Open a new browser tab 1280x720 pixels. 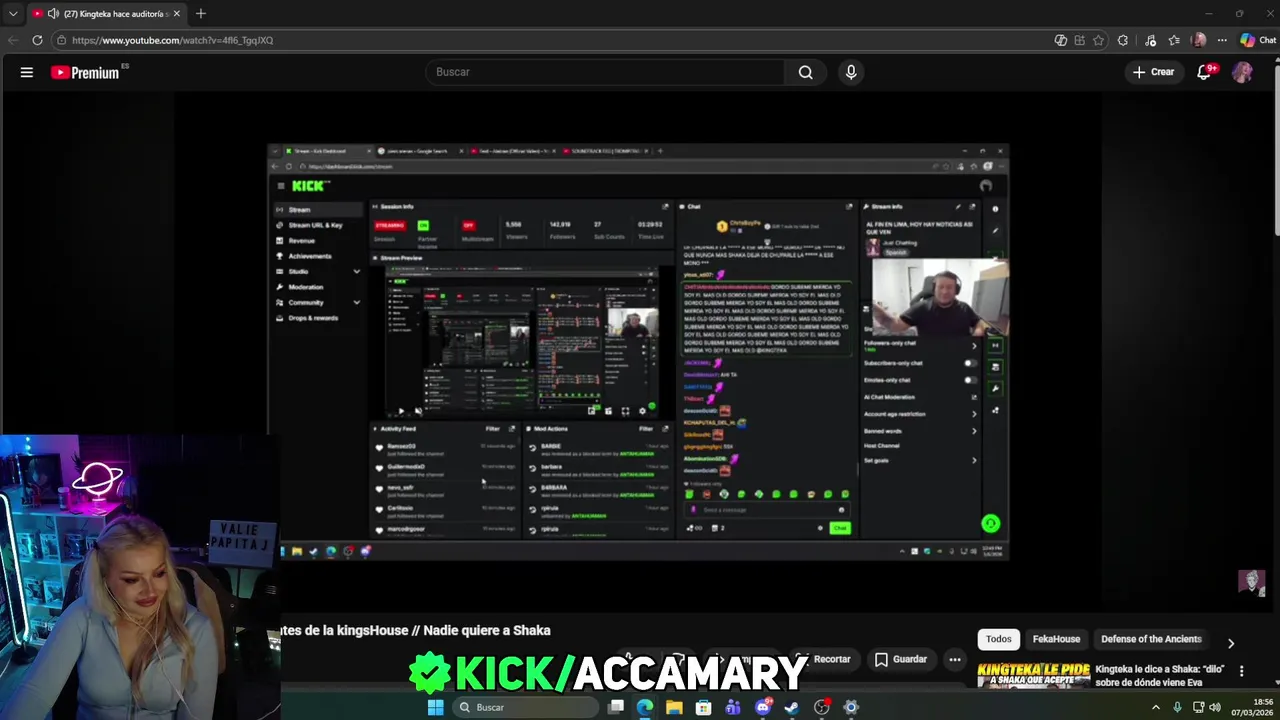pyautogui.click(x=201, y=14)
